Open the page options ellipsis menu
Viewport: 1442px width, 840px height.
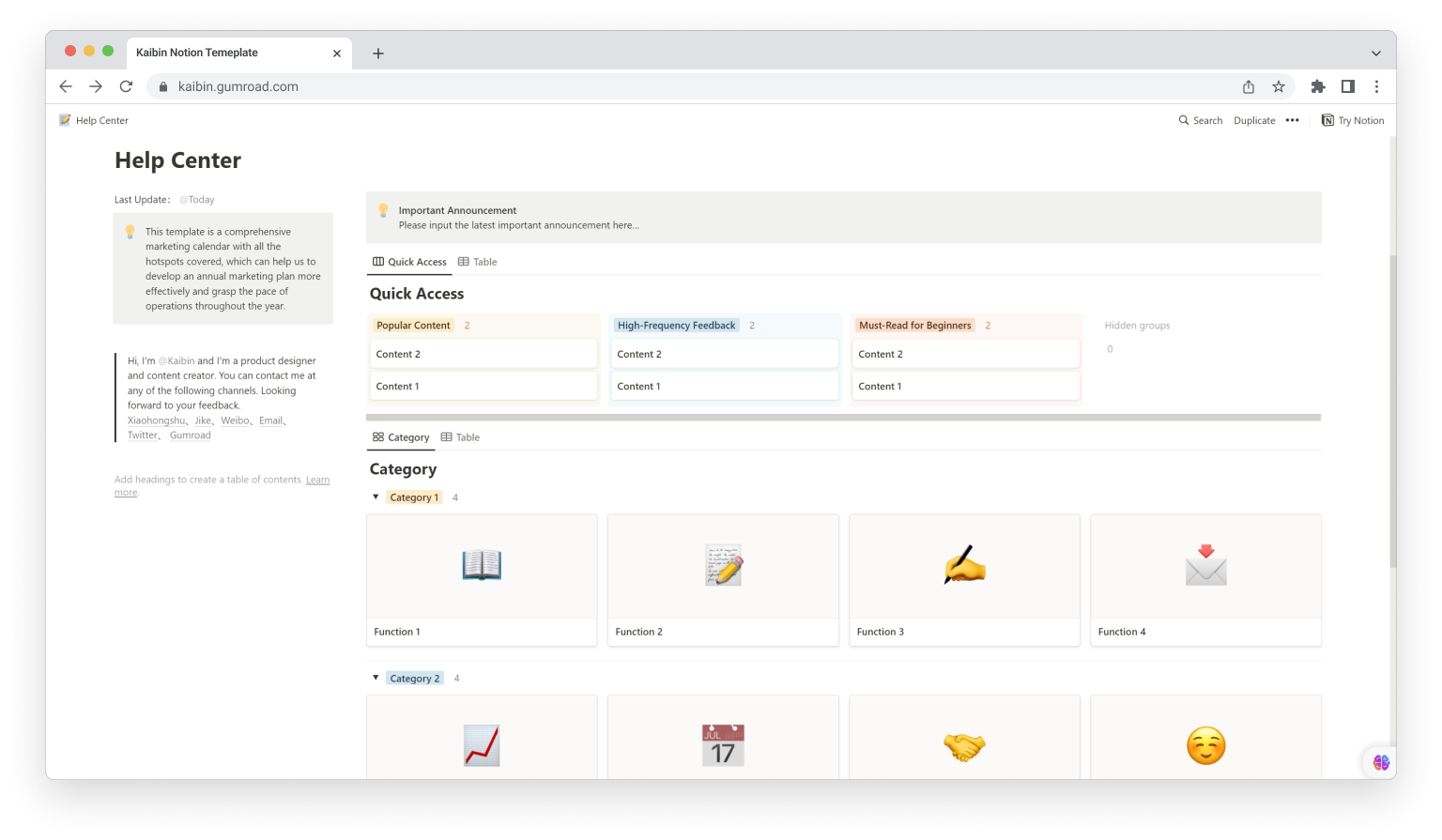(x=1293, y=120)
